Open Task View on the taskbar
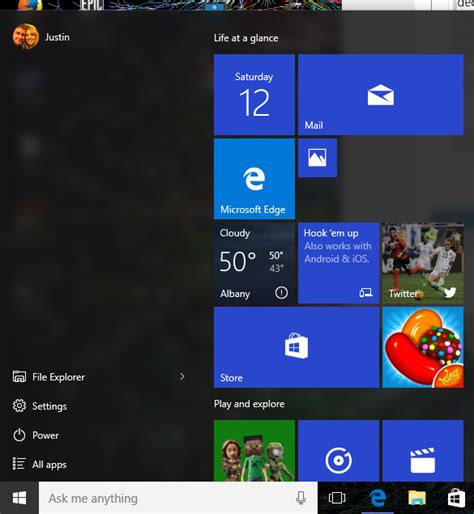The image size is (474, 514). [337, 498]
